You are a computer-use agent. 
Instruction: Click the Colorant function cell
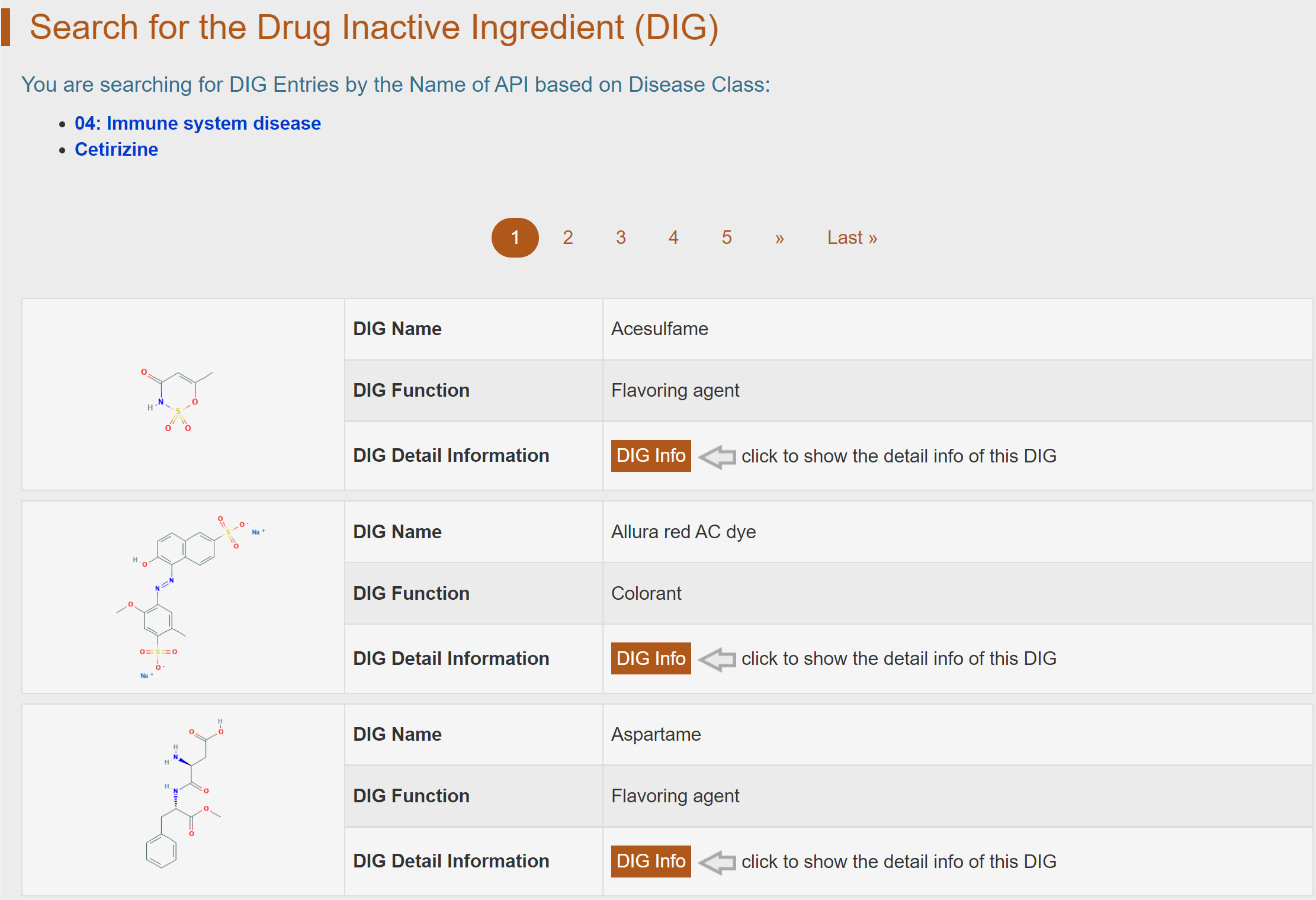(x=646, y=593)
